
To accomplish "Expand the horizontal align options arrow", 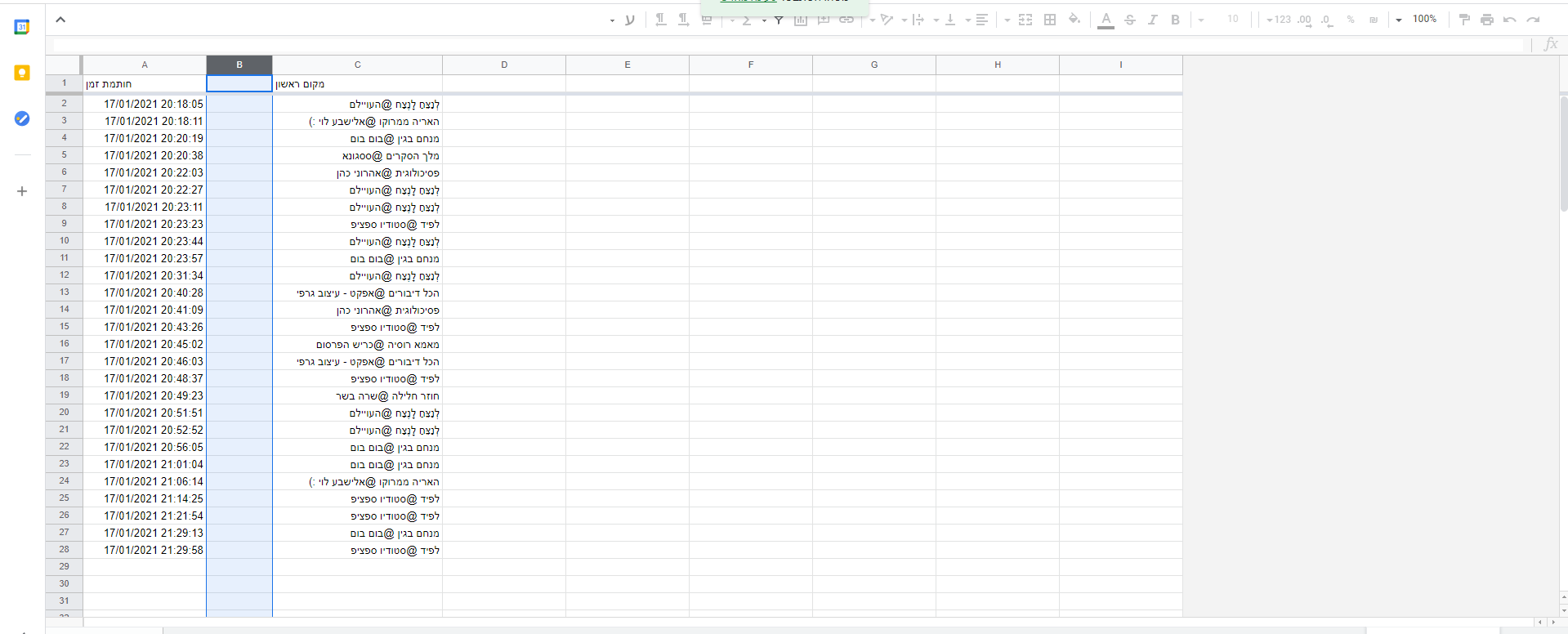I will 968,20.
